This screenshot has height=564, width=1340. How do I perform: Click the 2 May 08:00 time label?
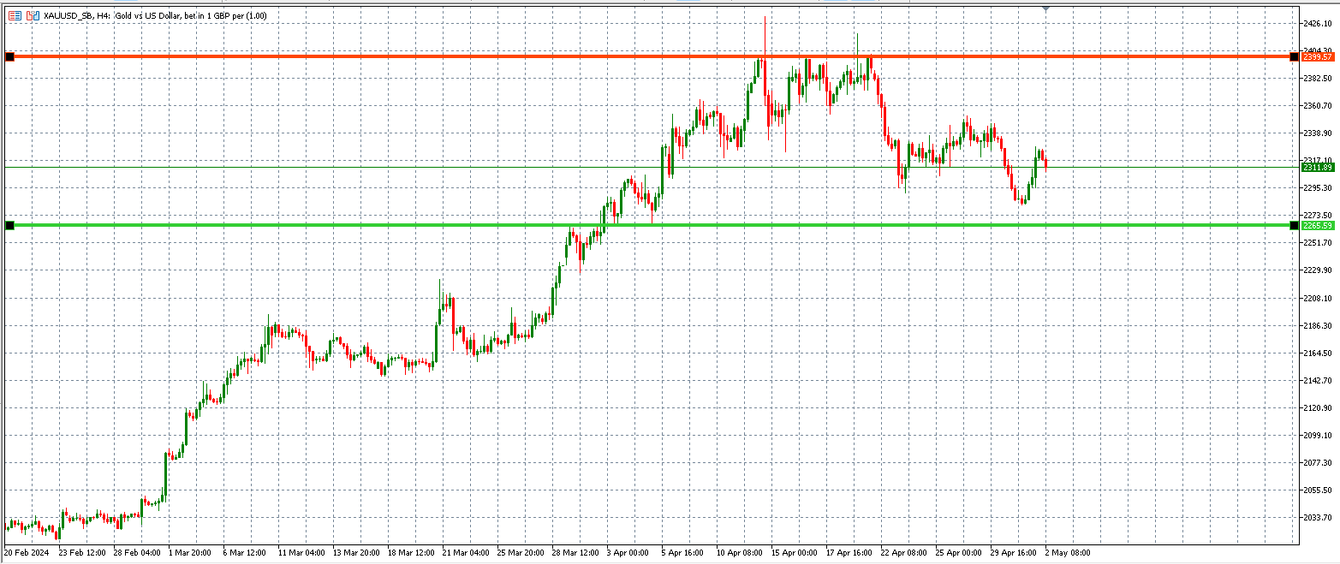tap(1067, 552)
